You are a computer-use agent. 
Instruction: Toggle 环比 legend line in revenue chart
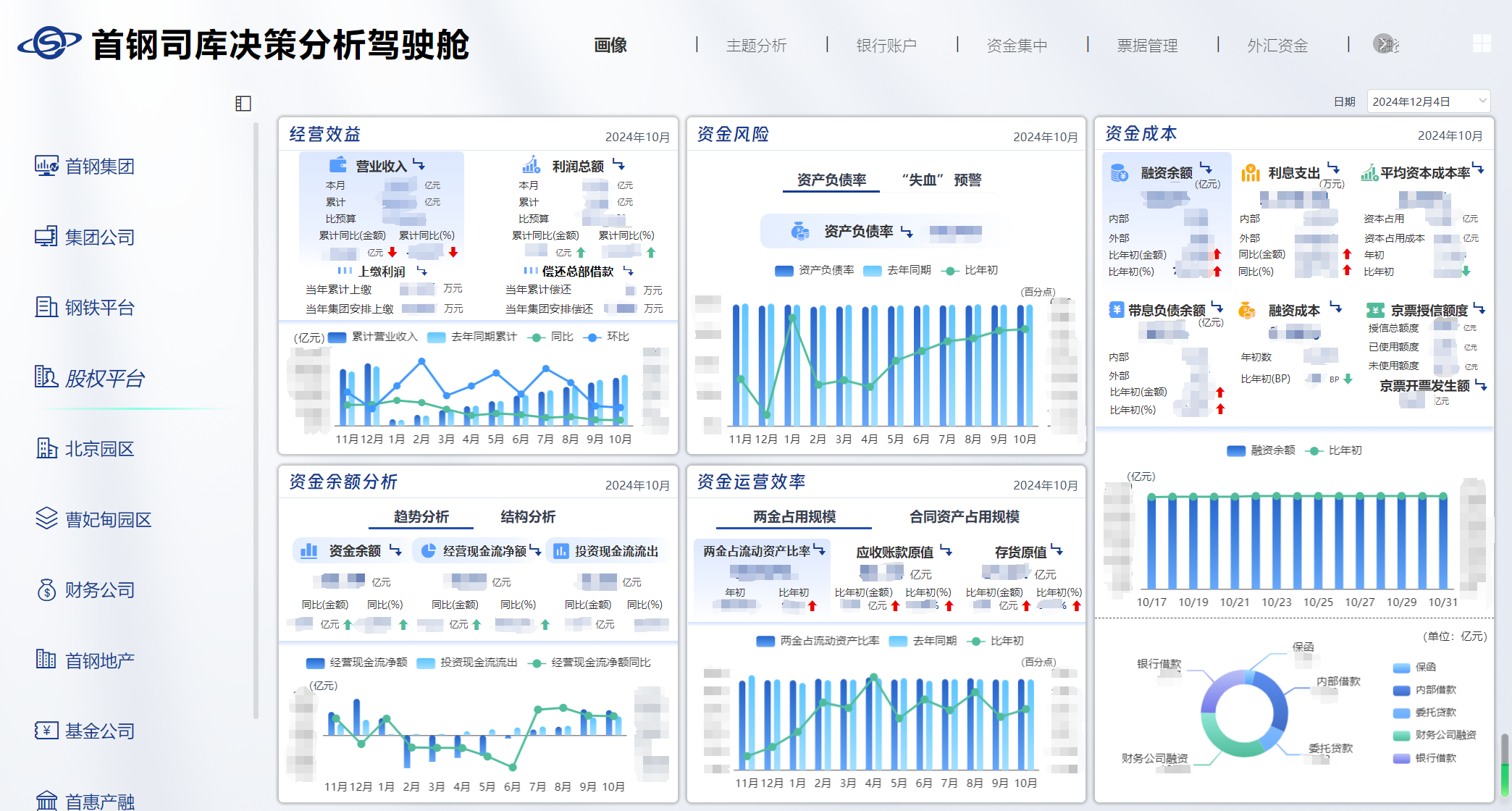click(x=606, y=337)
